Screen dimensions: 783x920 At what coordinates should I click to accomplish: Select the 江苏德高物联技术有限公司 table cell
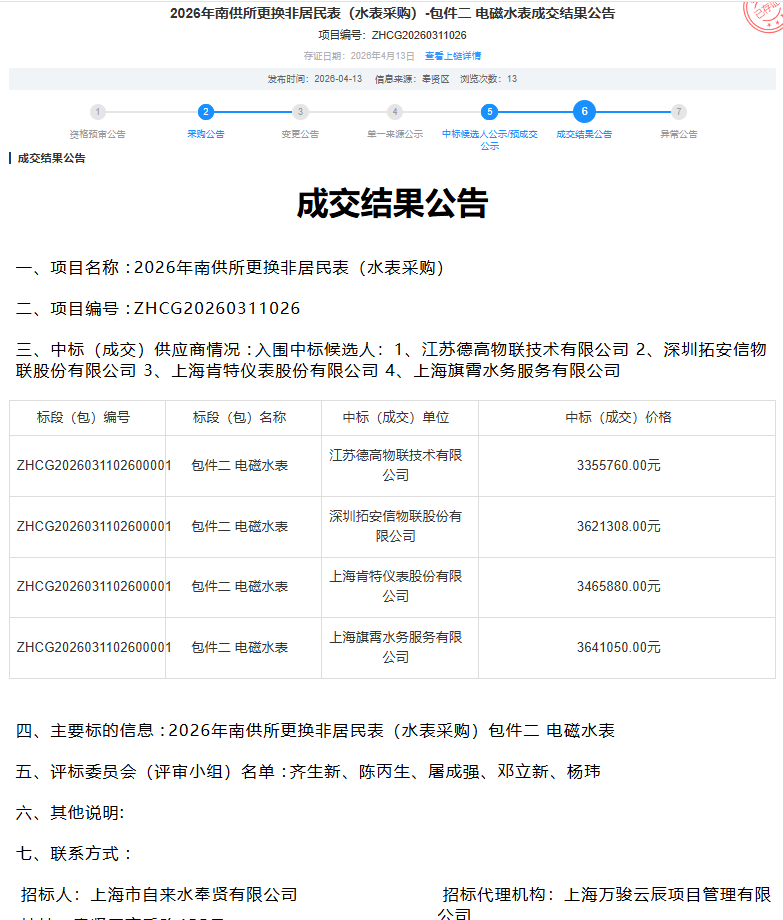point(395,465)
